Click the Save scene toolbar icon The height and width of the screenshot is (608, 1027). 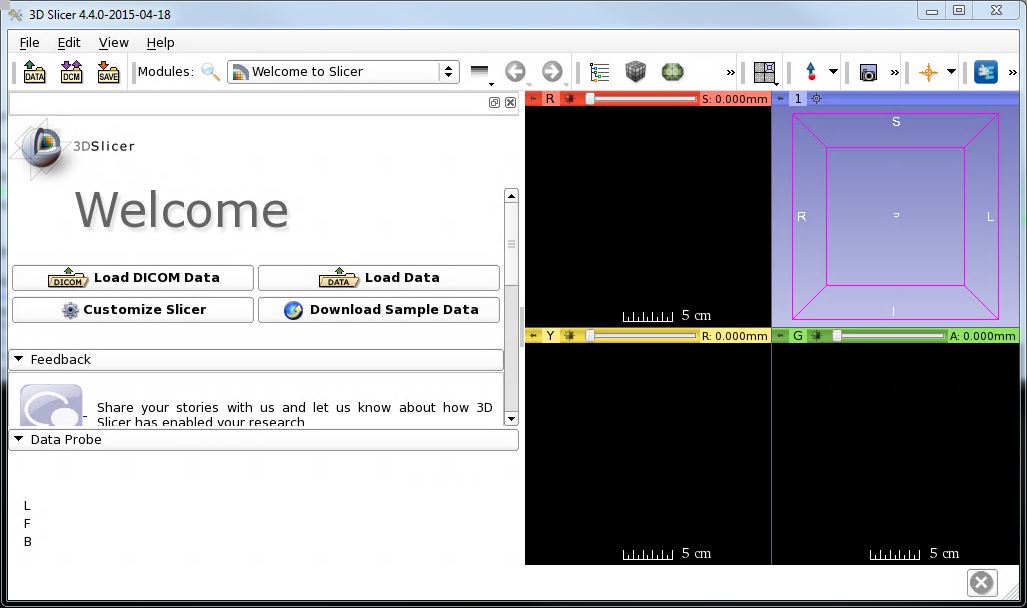[108, 72]
